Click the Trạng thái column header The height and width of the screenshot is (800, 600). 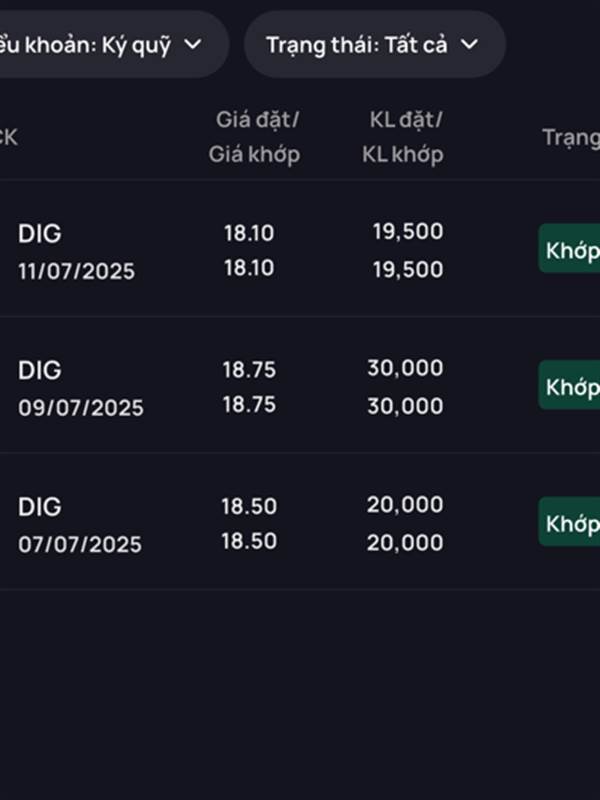tap(571, 137)
